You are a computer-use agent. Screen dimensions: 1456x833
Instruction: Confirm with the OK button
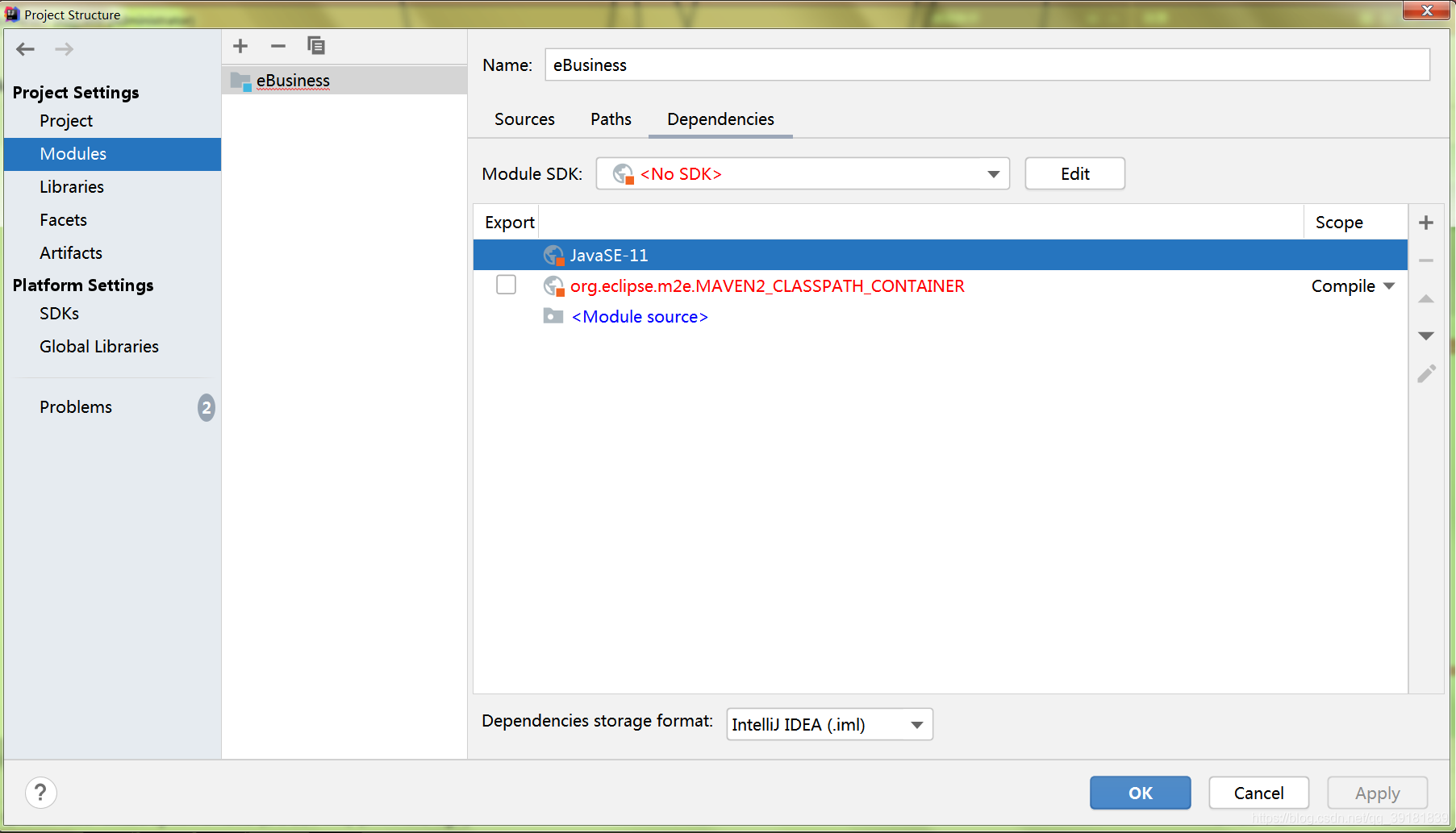point(1140,793)
